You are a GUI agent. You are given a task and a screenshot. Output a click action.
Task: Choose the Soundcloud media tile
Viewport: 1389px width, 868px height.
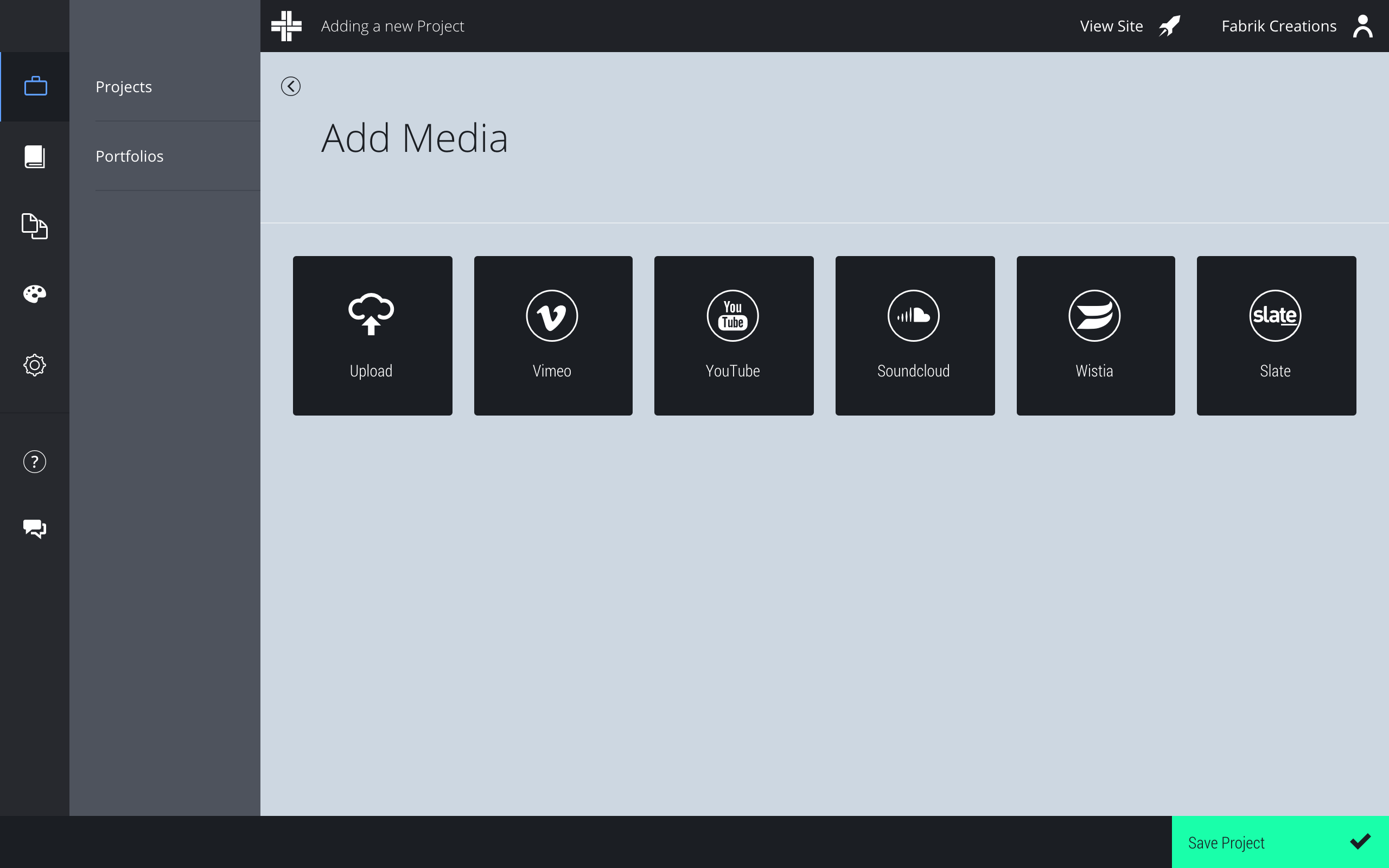pos(914,335)
